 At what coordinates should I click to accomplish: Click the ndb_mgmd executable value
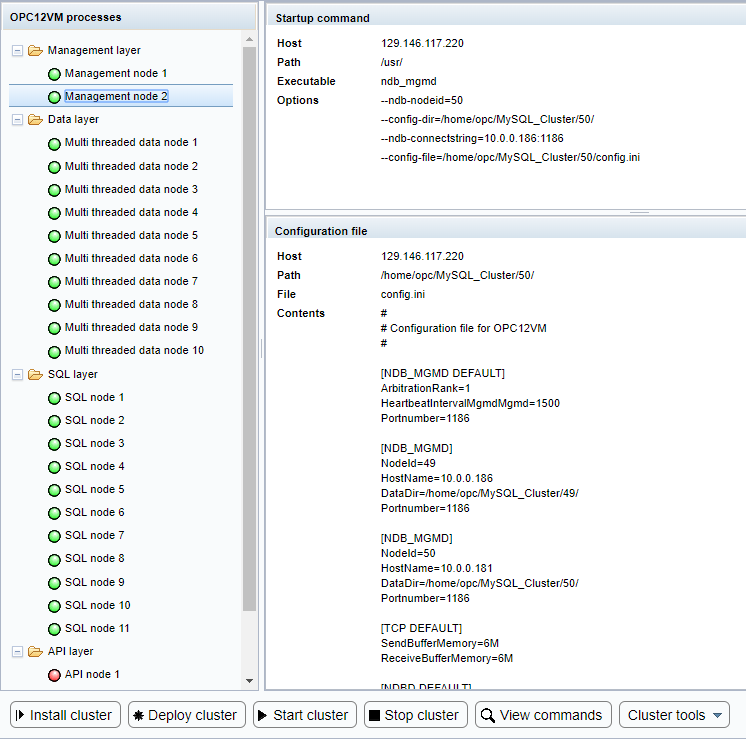click(408, 81)
